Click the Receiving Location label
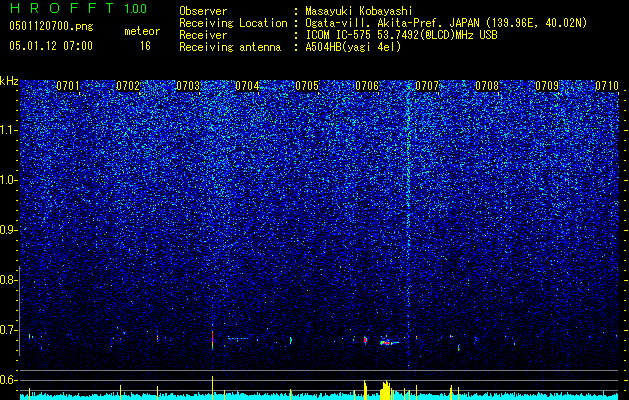The image size is (629, 400). coord(233,23)
